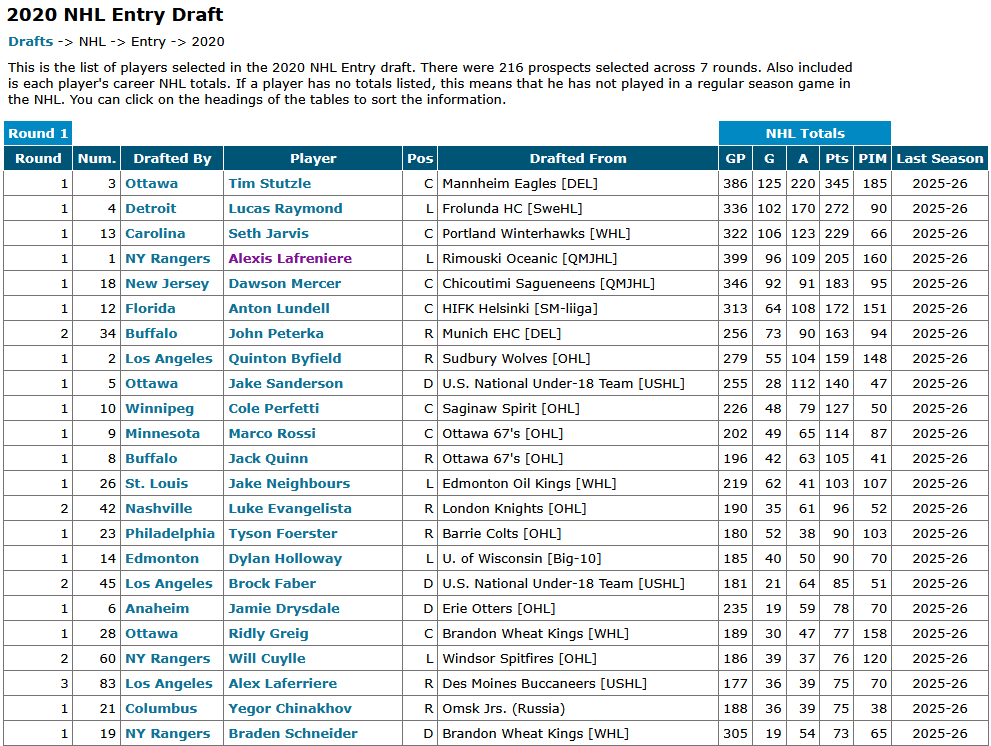Image resolution: width=991 pixels, height=746 pixels.
Task: Open St. Louis team link
Action: (156, 484)
